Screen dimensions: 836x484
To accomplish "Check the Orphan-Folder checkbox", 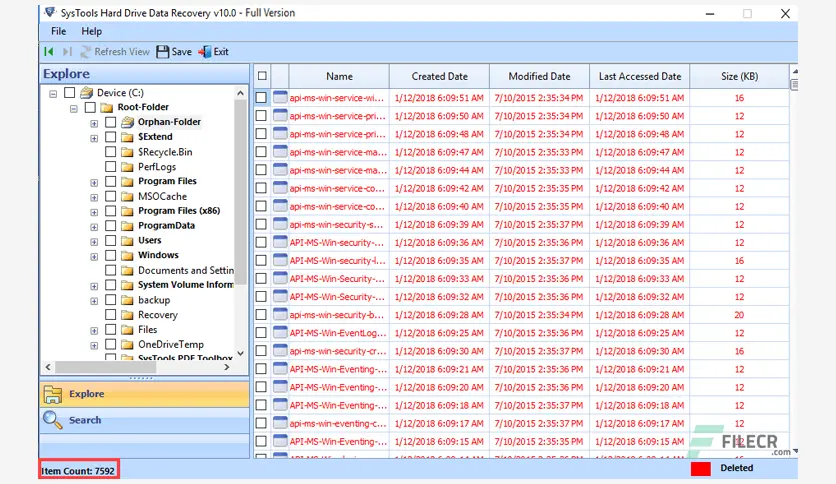I will point(110,122).
